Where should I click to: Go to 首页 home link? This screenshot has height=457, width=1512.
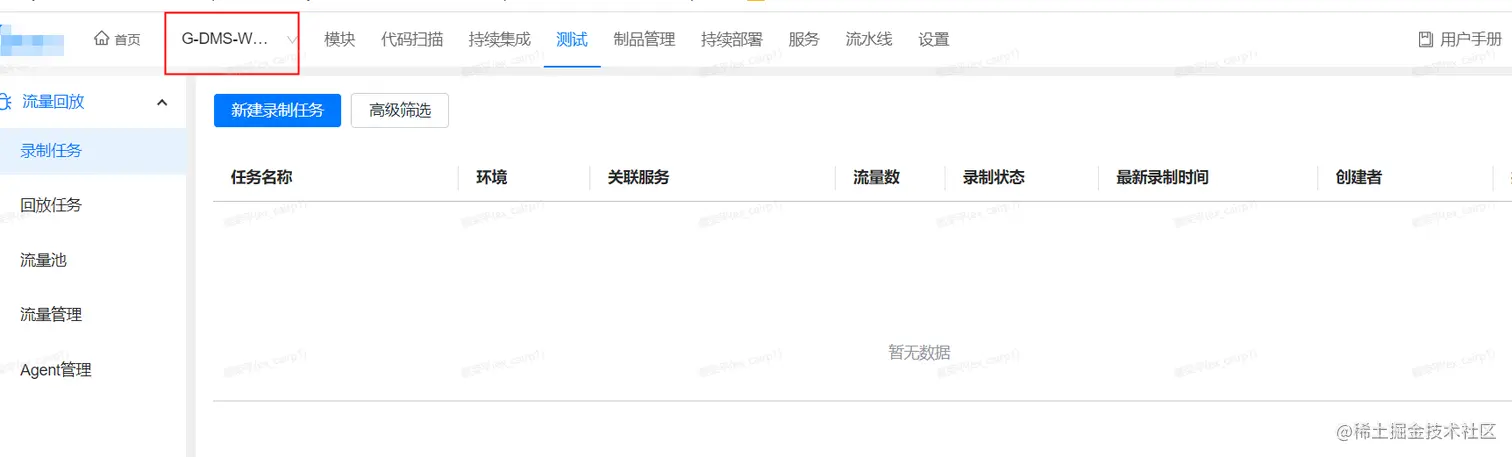(117, 40)
